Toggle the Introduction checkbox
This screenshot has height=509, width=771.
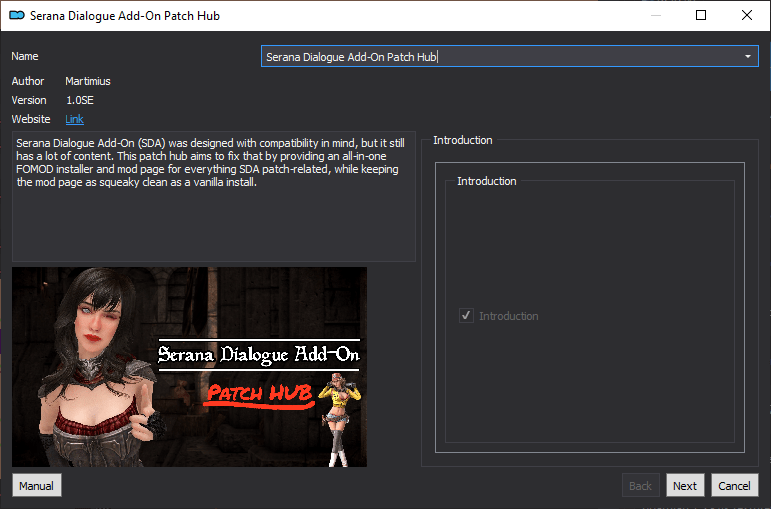[x=466, y=315]
